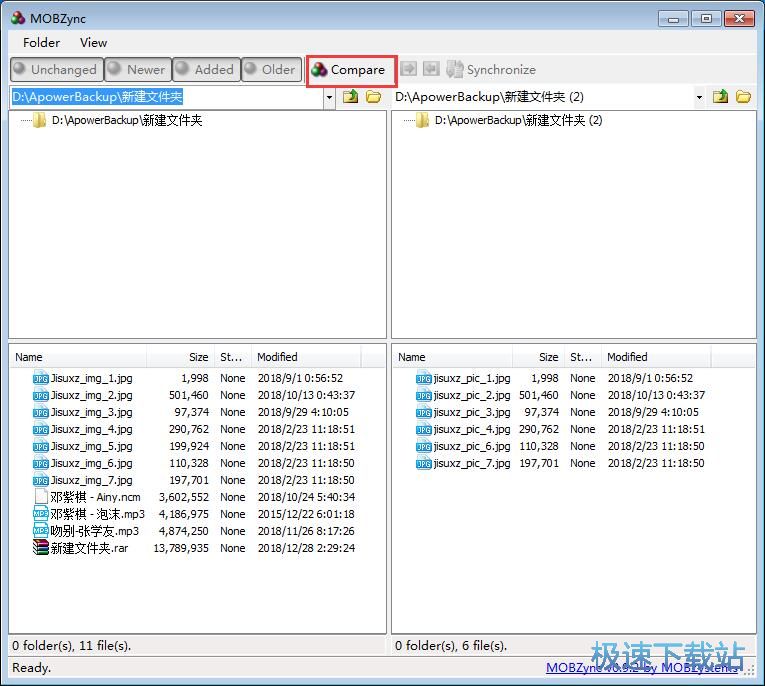765x686 pixels.
Task: Select jisuxz_pic_2.jpg in right list
Action: [x=472, y=395]
